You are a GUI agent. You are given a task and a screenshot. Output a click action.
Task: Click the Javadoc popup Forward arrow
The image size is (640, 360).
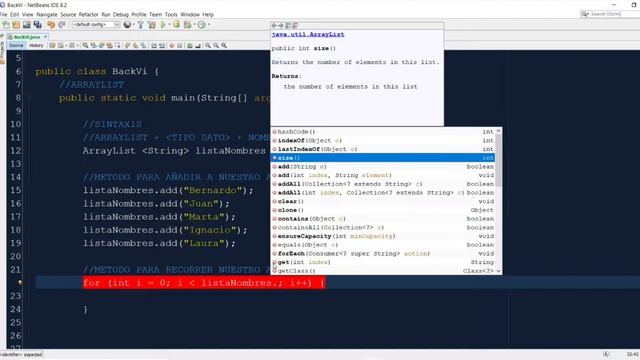(x=281, y=25)
